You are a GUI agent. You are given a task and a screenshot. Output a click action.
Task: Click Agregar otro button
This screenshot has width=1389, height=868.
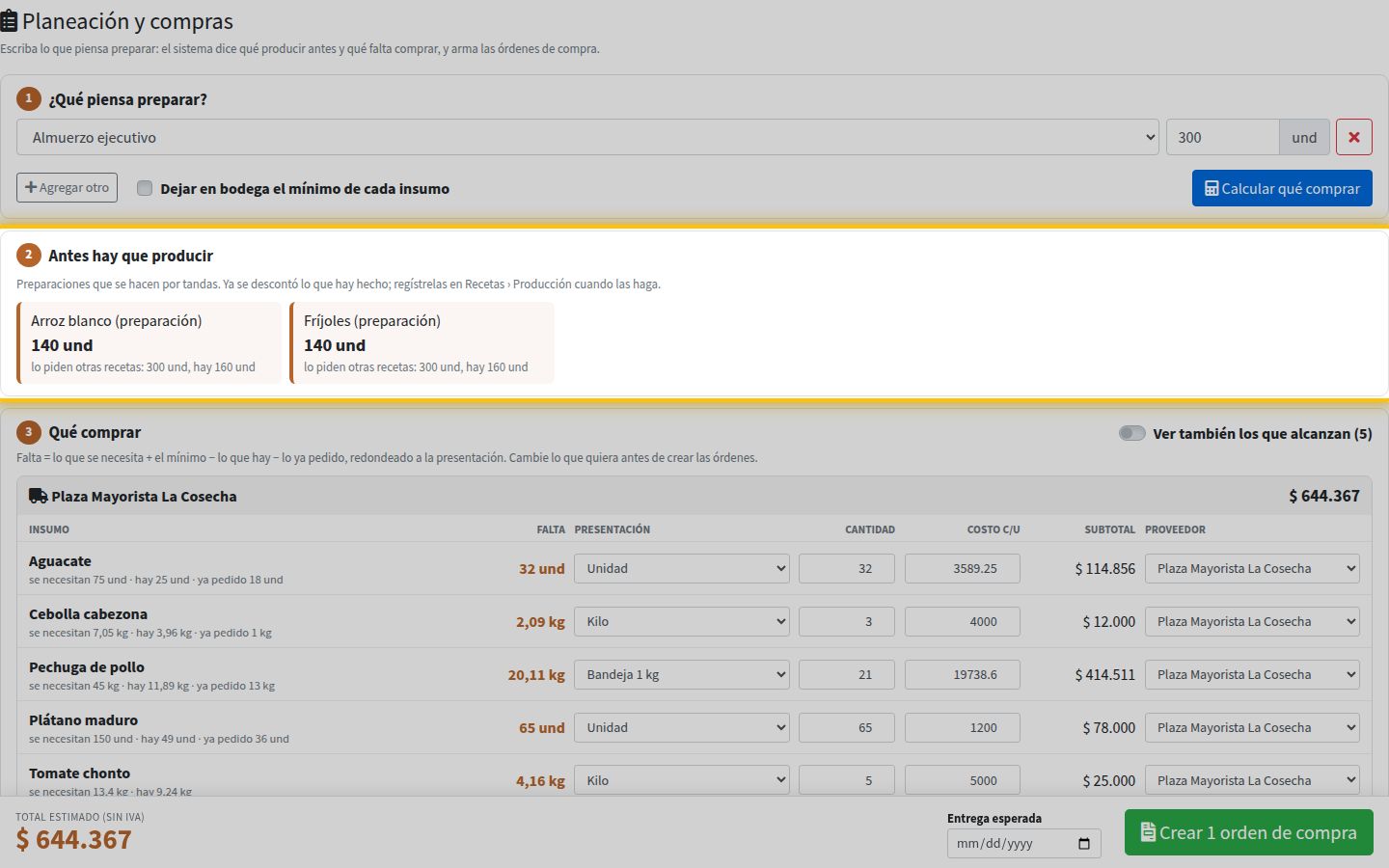pyautogui.click(x=67, y=187)
